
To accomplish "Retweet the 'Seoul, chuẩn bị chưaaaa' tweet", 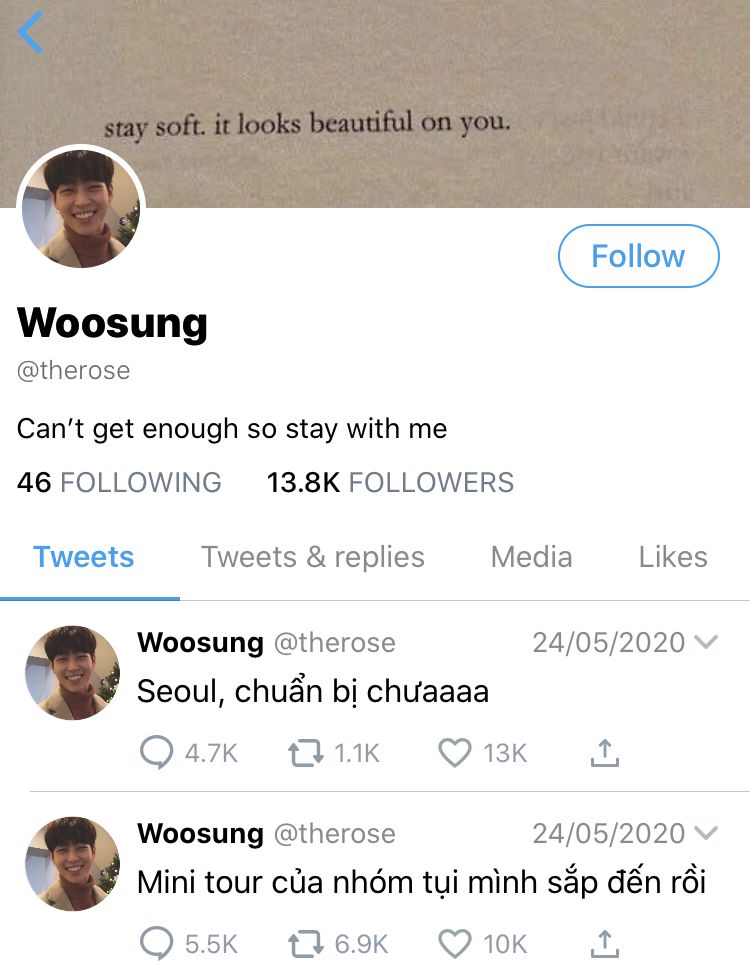I will click(306, 753).
